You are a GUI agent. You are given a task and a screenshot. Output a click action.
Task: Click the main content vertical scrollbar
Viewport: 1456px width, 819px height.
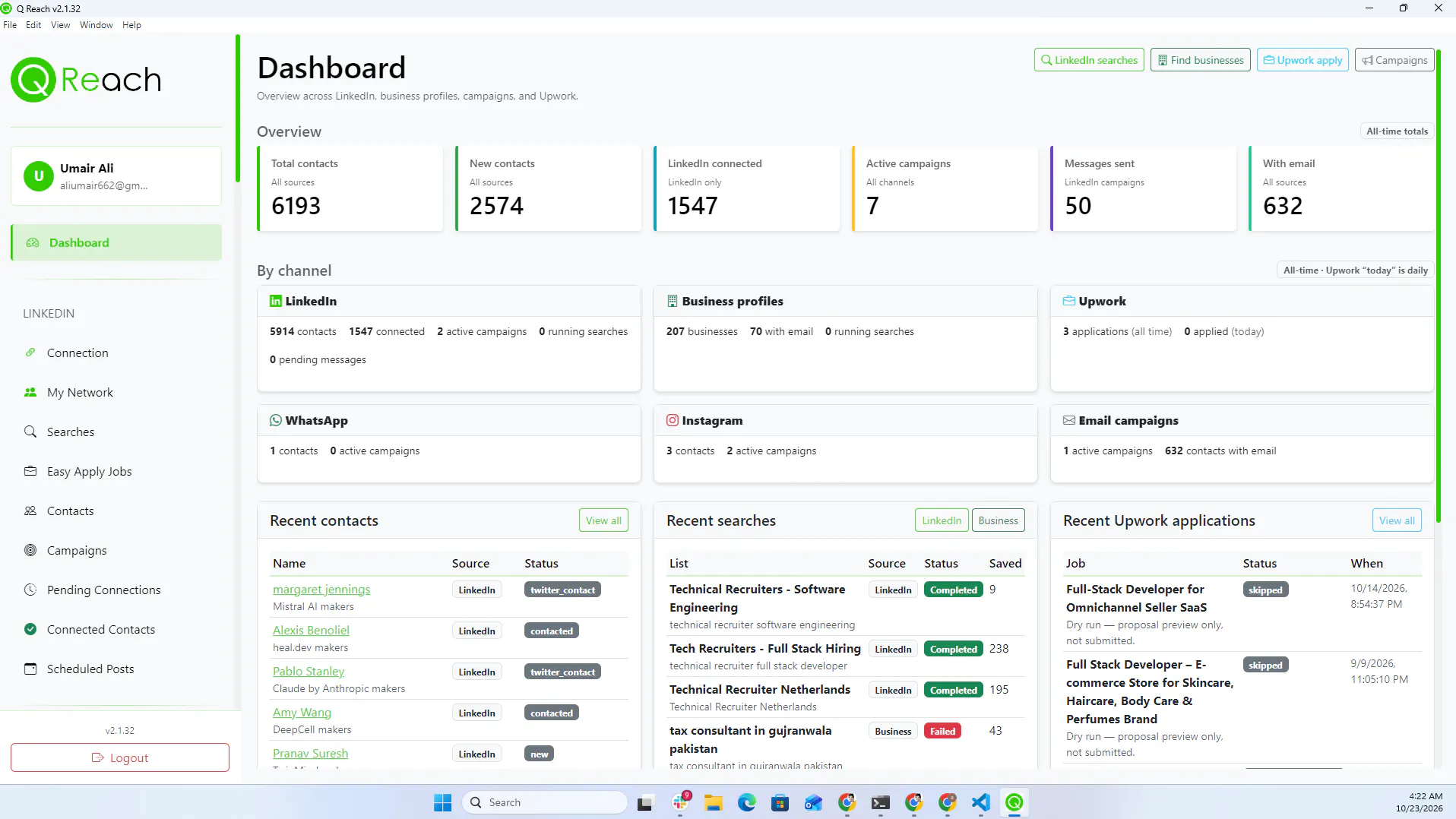1439,285
